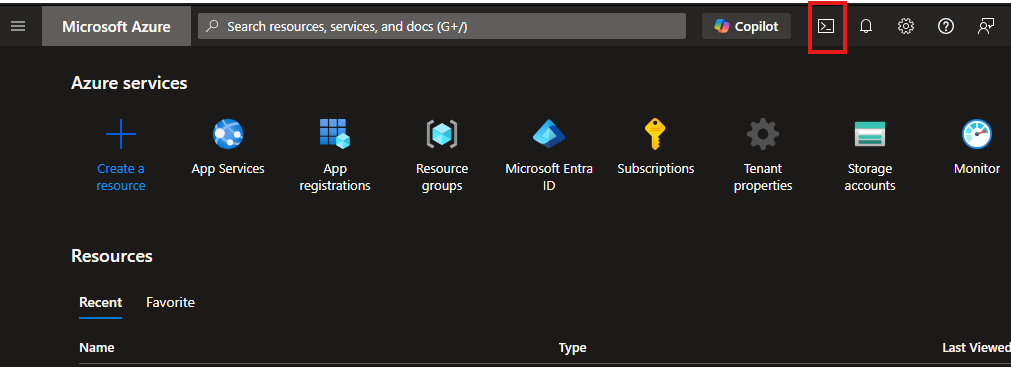Click the Copilot button
Image resolution: width=1011 pixels, height=367 pixels.
pos(746,26)
